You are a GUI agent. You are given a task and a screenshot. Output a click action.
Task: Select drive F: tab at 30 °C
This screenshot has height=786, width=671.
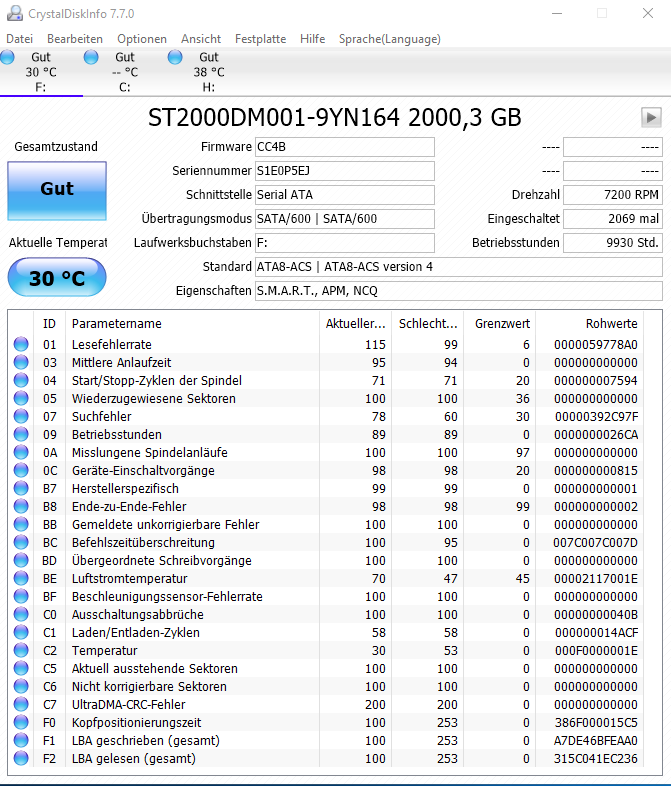(x=41, y=72)
